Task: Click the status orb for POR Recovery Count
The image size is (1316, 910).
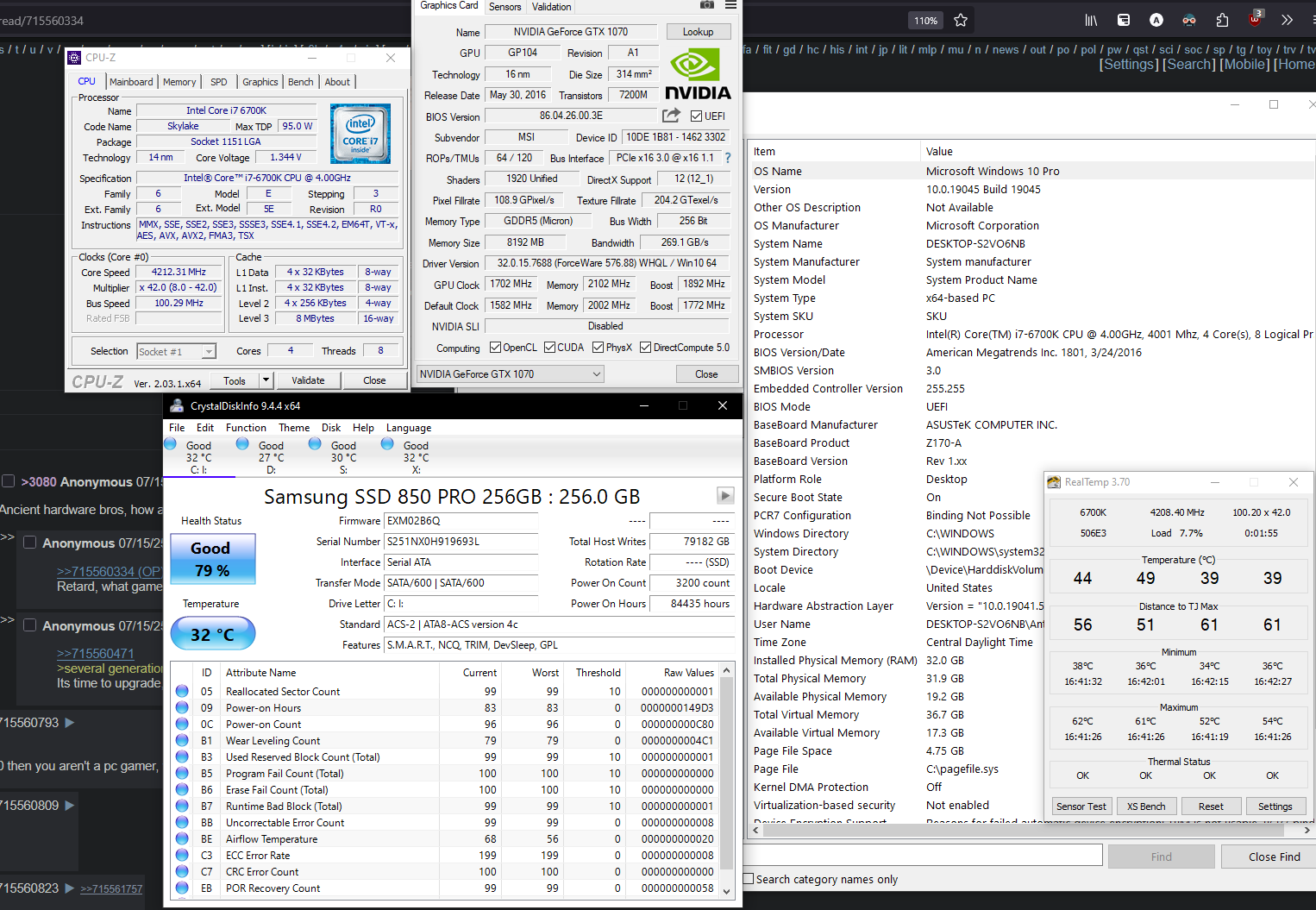Action: (x=182, y=888)
